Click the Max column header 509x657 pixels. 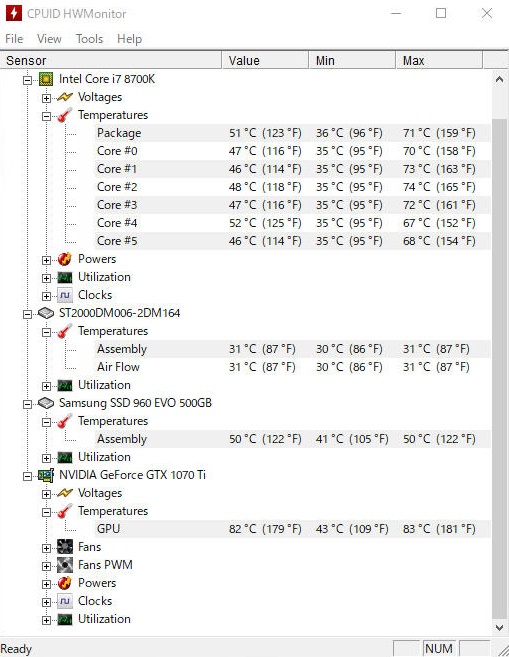[x=439, y=60]
